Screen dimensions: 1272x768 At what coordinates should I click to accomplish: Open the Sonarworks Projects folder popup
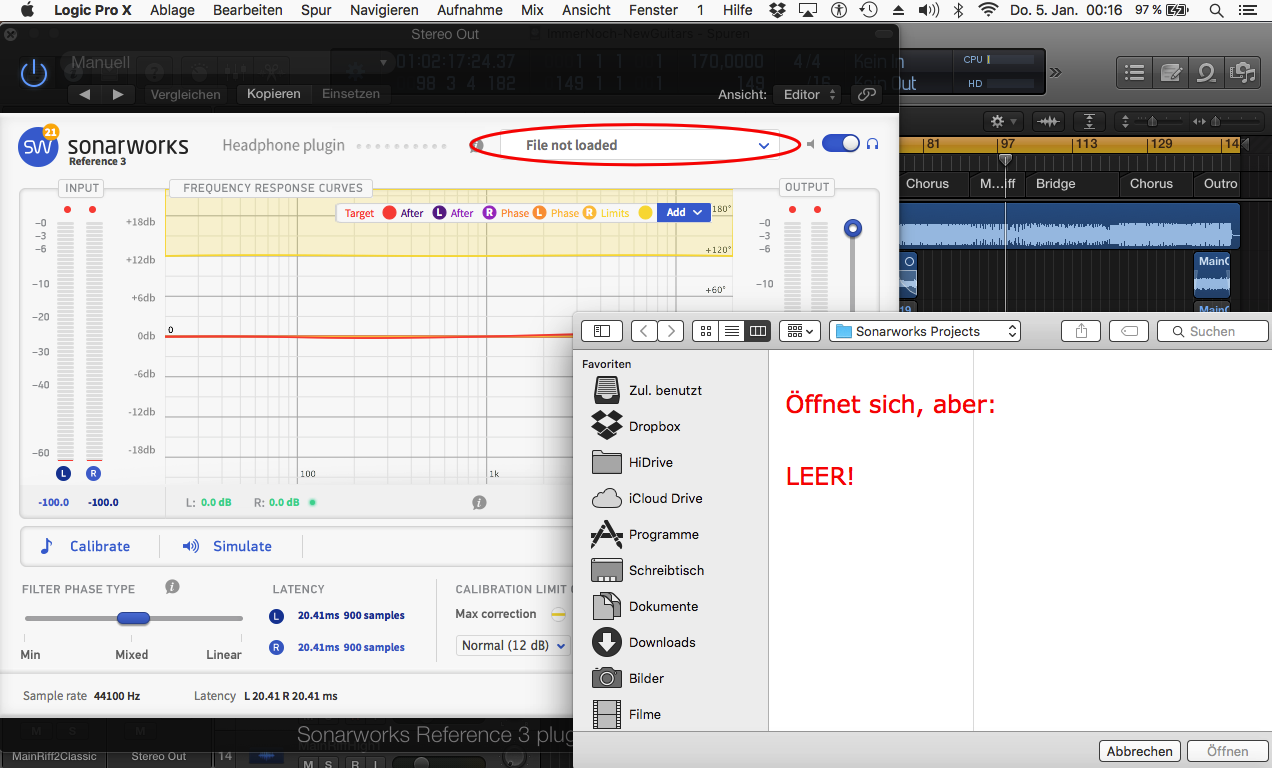coord(925,331)
